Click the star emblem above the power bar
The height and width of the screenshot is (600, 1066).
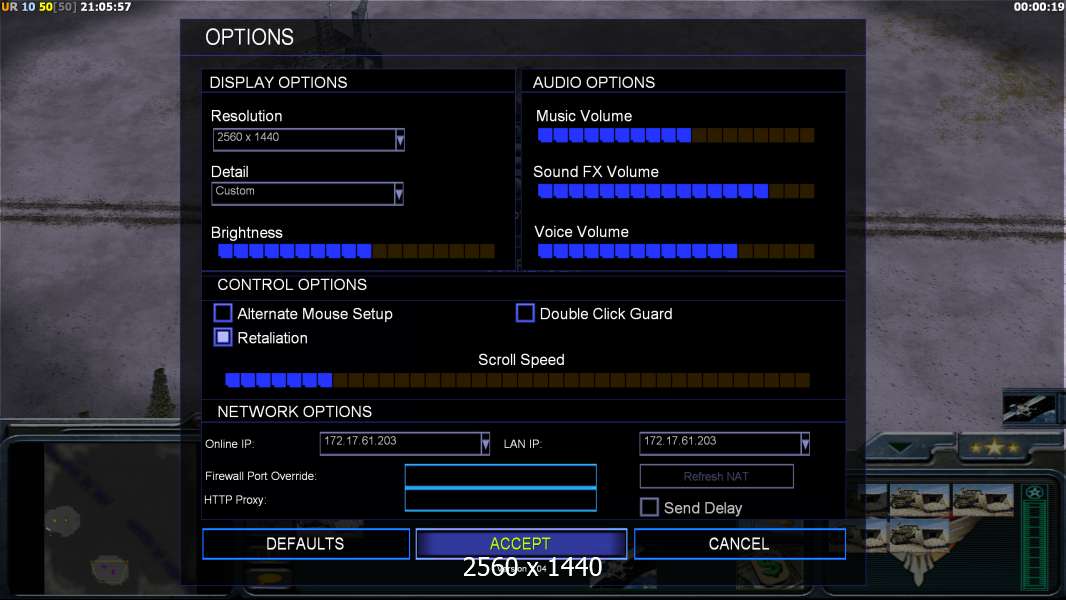click(x=1035, y=493)
